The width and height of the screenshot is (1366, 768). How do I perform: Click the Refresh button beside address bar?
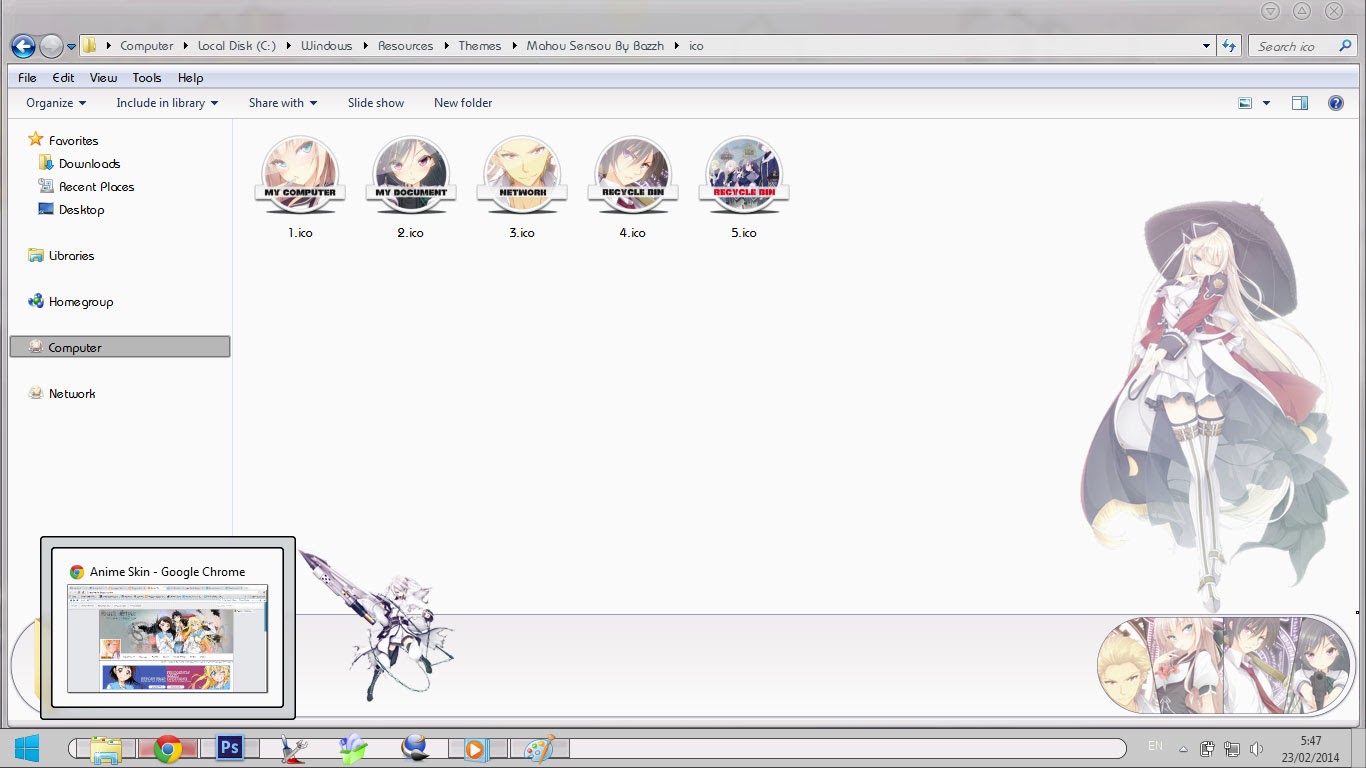(x=1230, y=45)
